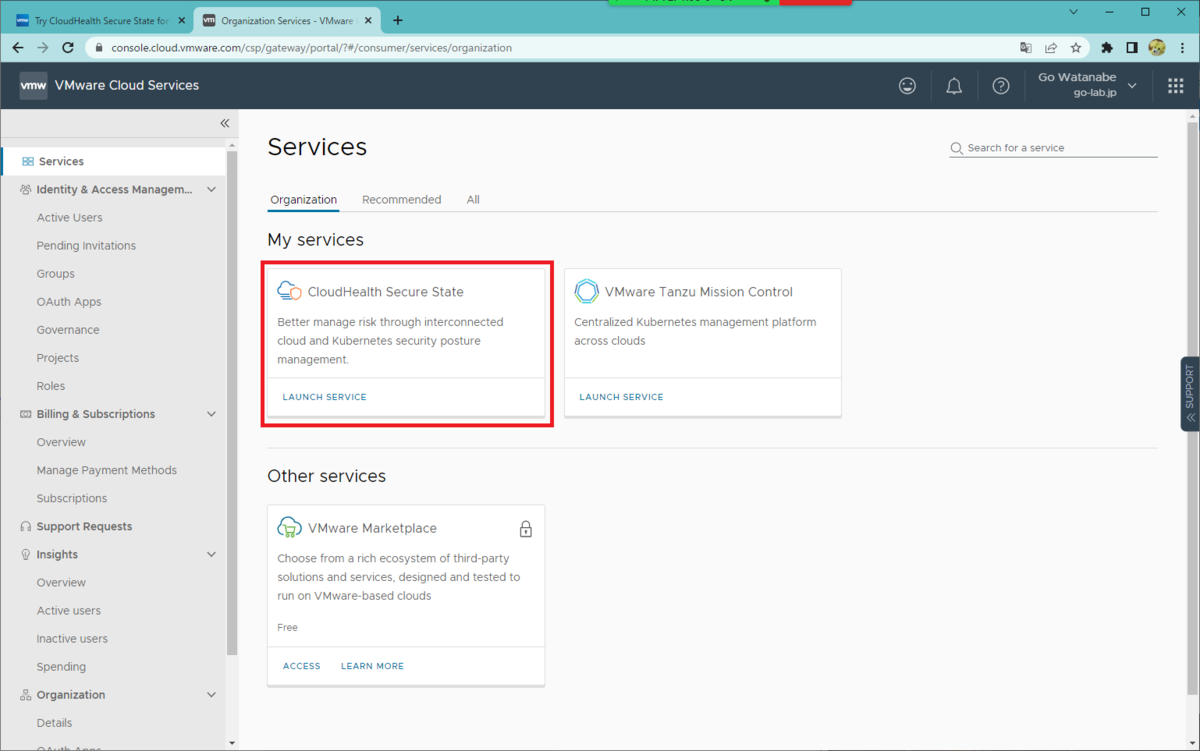The width and height of the screenshot is (1200, 751).
Task: Open the tab search chevron in title bar
Action: click(1073, 12)
